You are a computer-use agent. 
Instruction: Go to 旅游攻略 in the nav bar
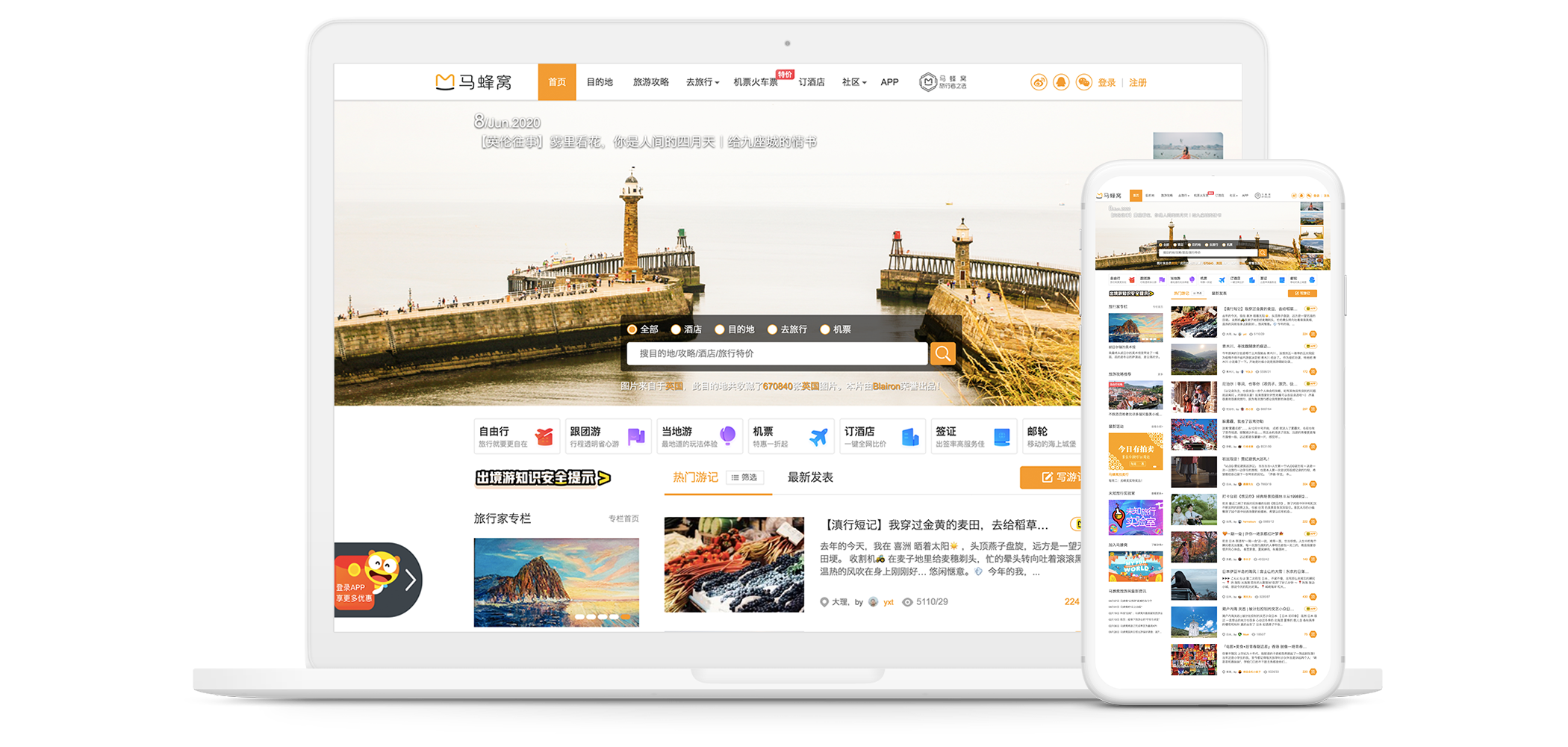point(650,82)
